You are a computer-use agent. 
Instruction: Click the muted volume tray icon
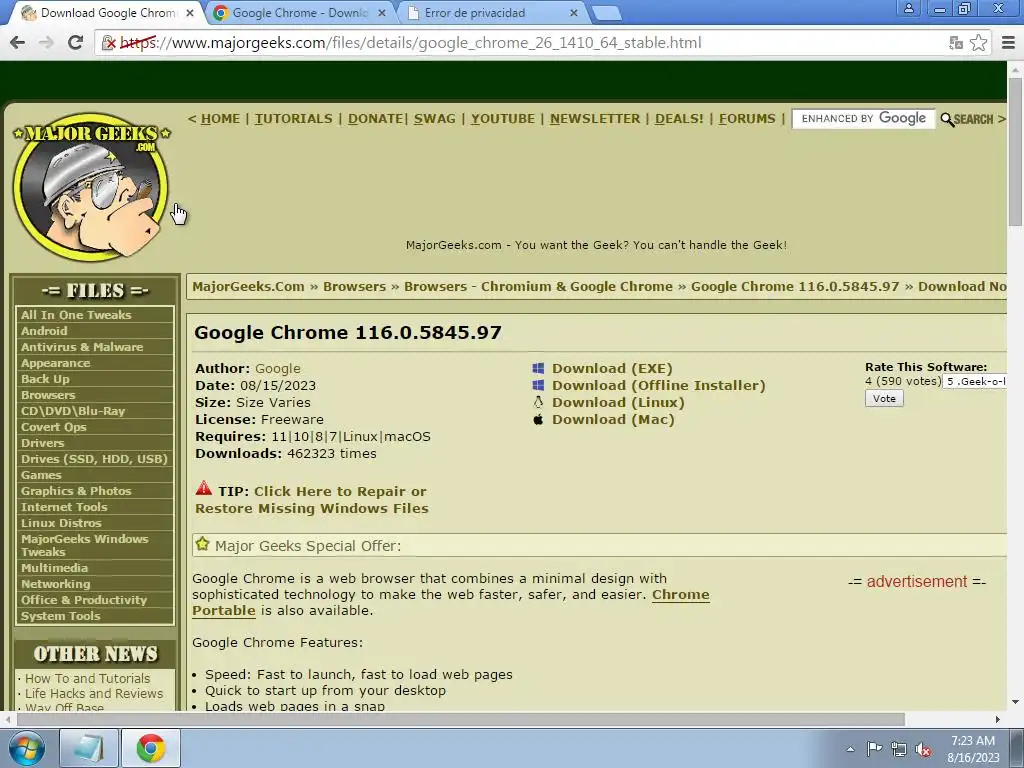[923, 750]
